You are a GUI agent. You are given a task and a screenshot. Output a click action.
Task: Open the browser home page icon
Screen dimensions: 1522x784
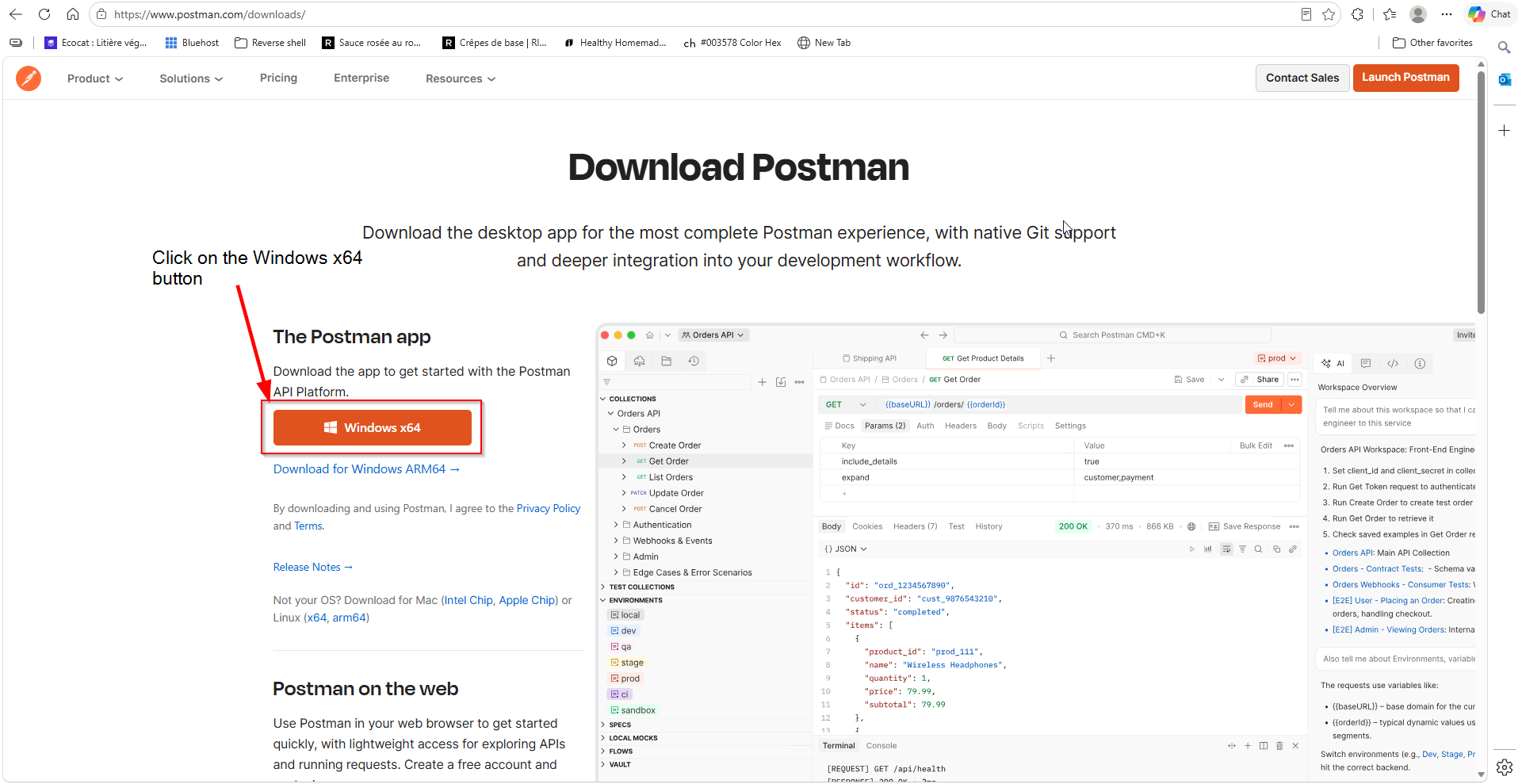(73, 14)
